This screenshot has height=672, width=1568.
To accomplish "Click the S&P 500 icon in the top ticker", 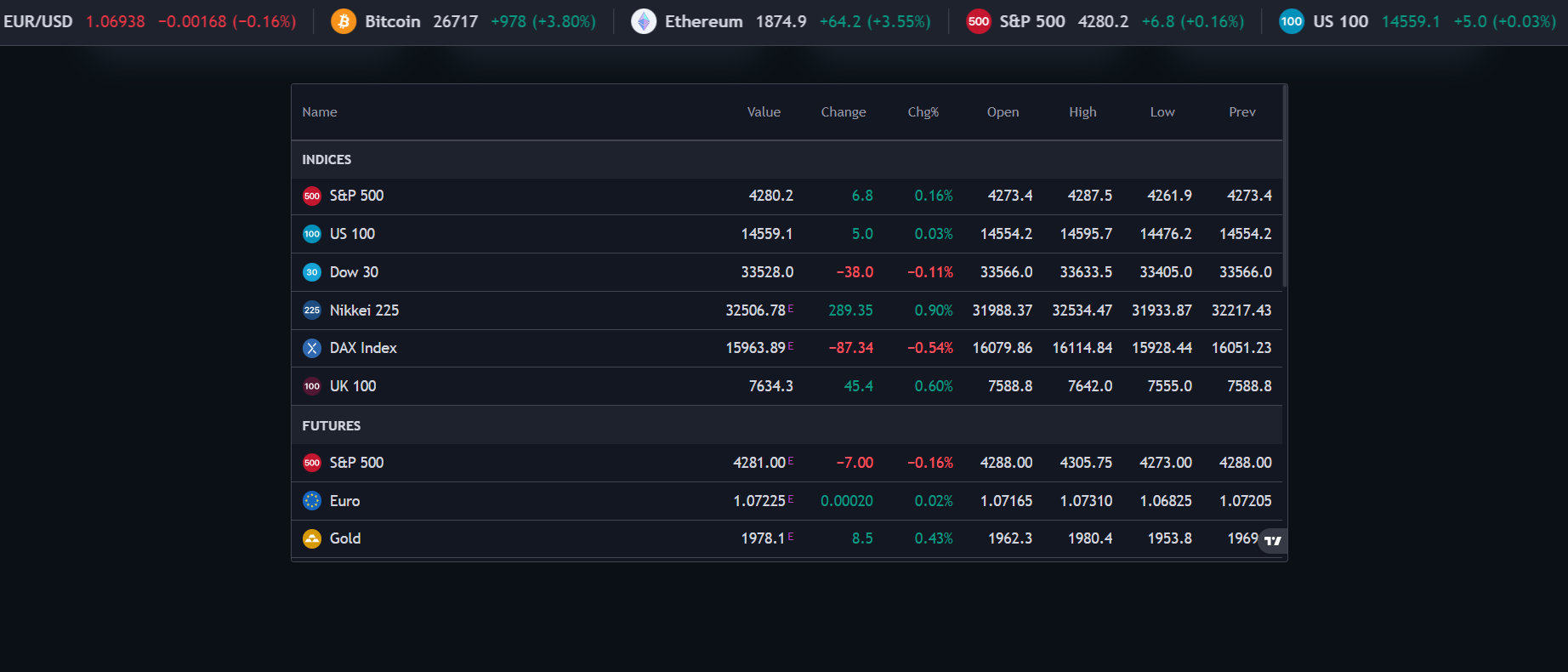I will (x=979, y=21).
